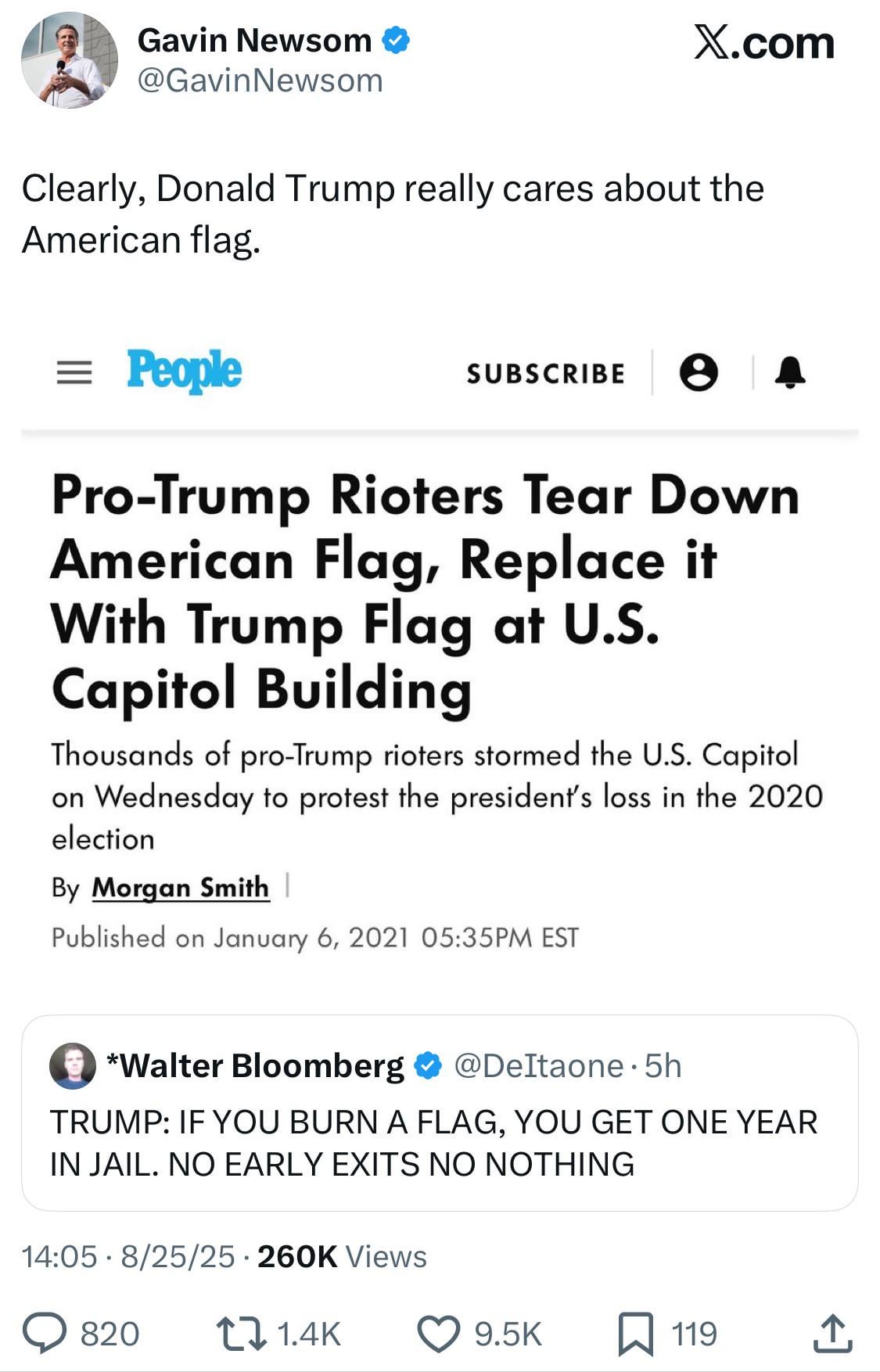Tap the share upload icon
The width and height of the screenshot is (880, 1372).
click(832, 1333)
